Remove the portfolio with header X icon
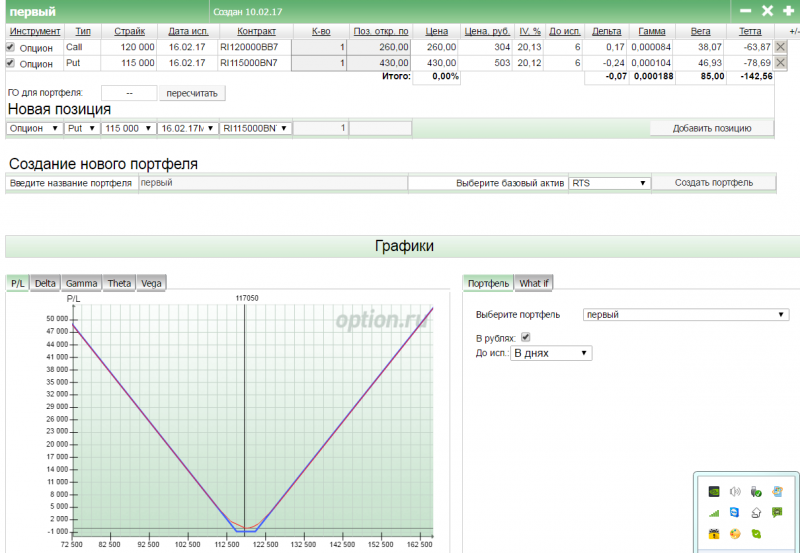Viewport: 800px width, 553px height. (x=767, y=11)
